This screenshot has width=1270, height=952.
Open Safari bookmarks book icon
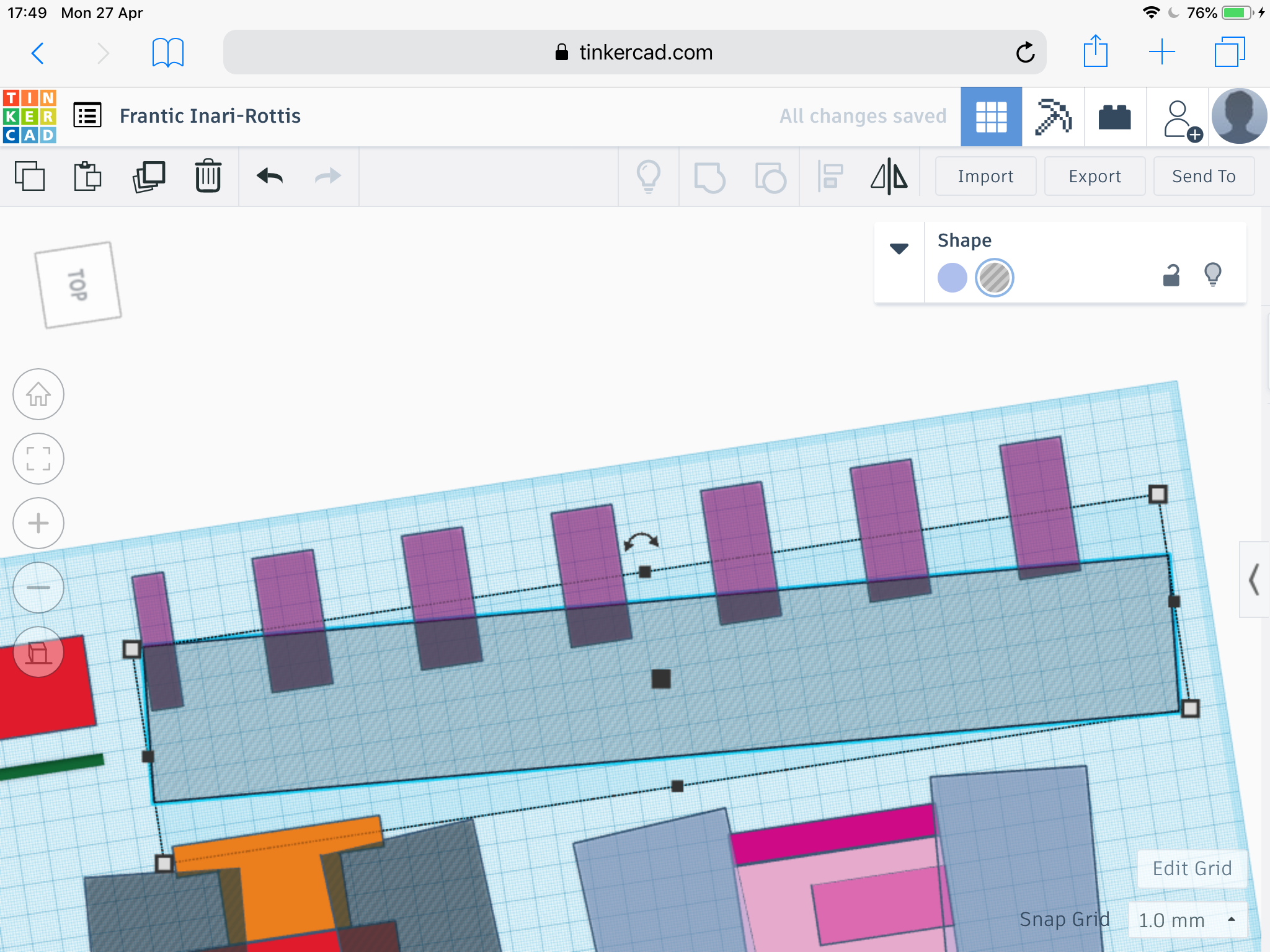168,53
